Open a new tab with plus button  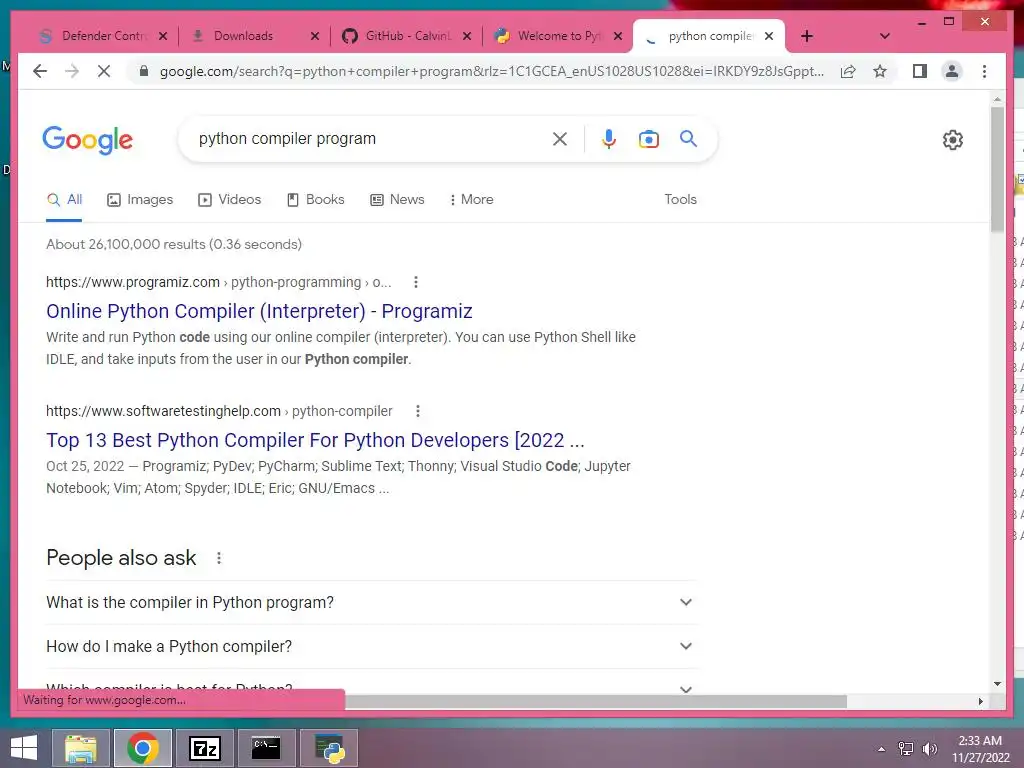tap(807, 36)
